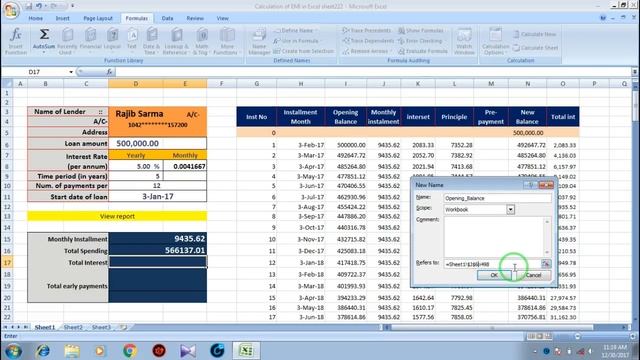Open the Date & Time functions library

point(151,41)
